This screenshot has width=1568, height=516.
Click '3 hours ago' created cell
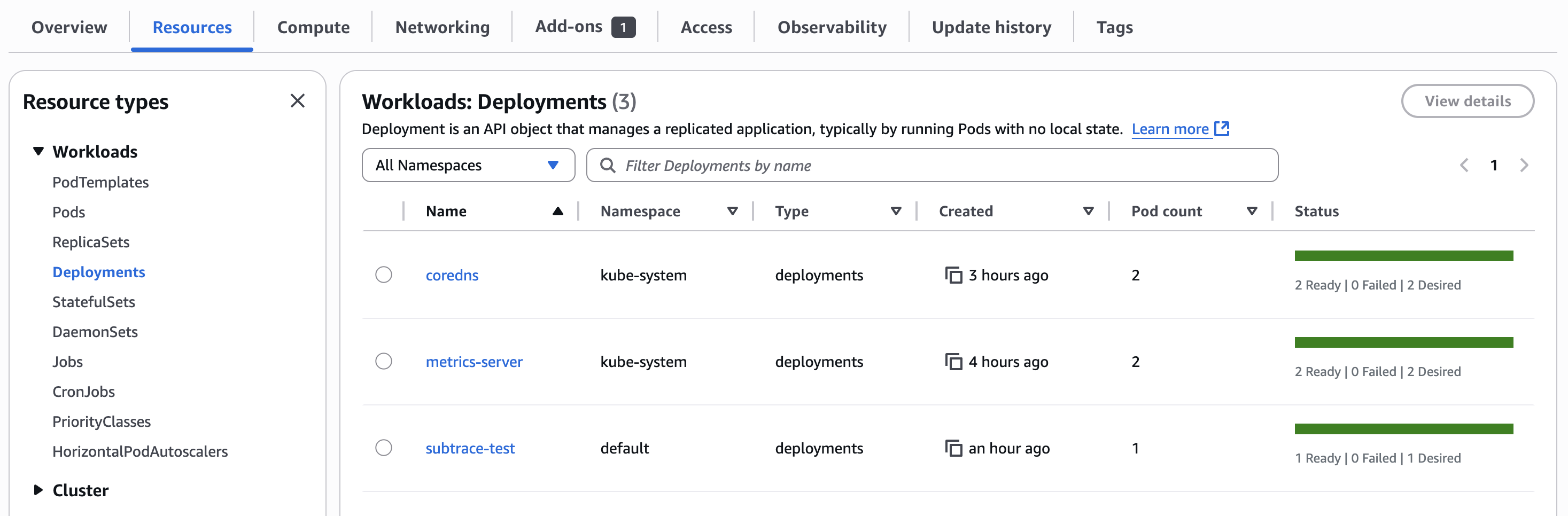tap(1008, 275)
